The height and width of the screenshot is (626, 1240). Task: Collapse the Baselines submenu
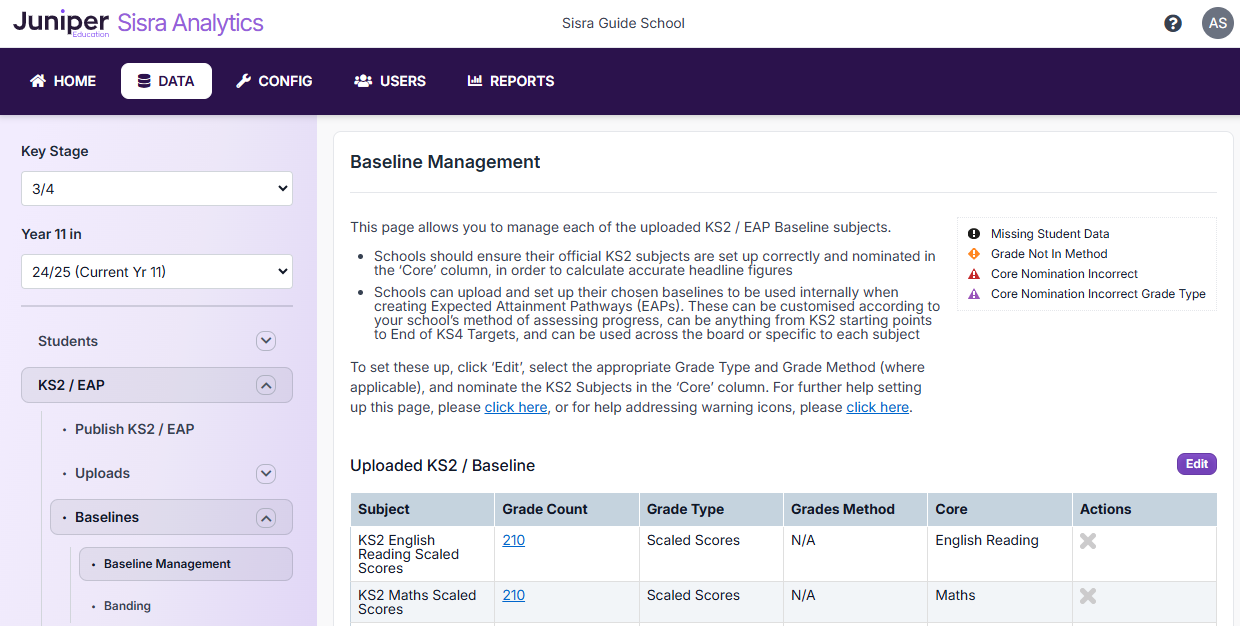(265, 517)
